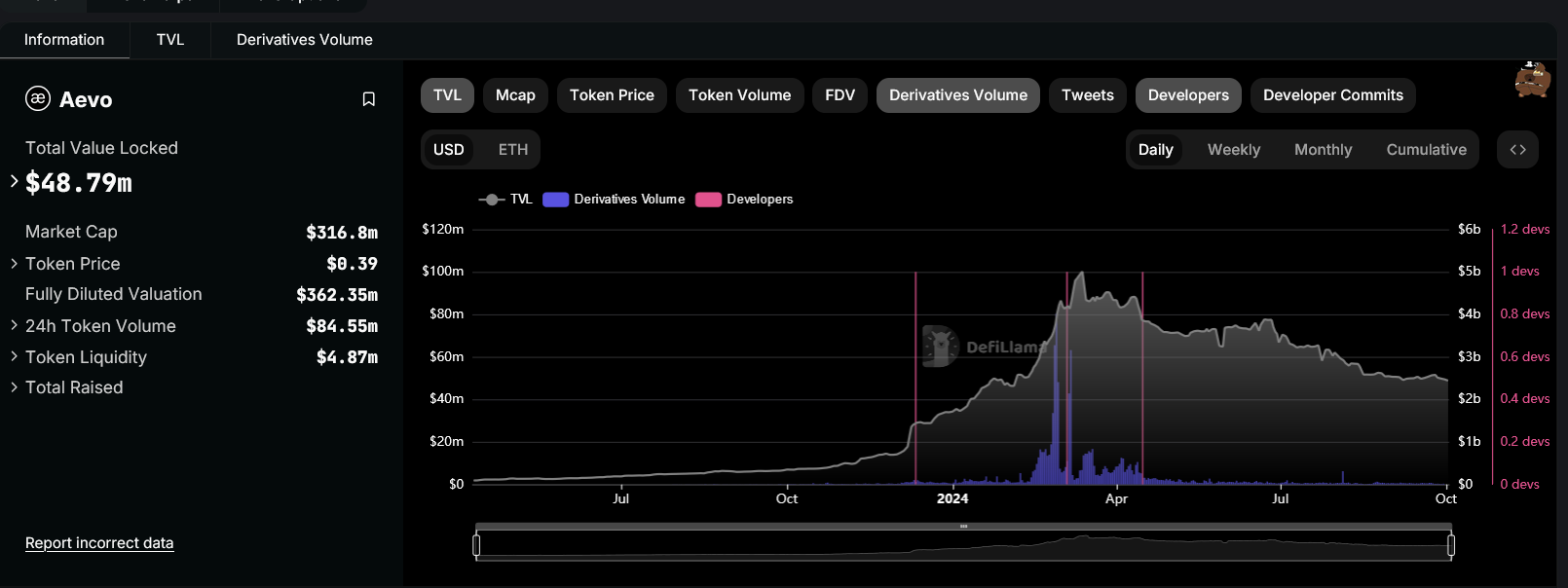Toggle Derivatives Volume legend swatch
1568x588 pixels.
(x=556, y=200)
